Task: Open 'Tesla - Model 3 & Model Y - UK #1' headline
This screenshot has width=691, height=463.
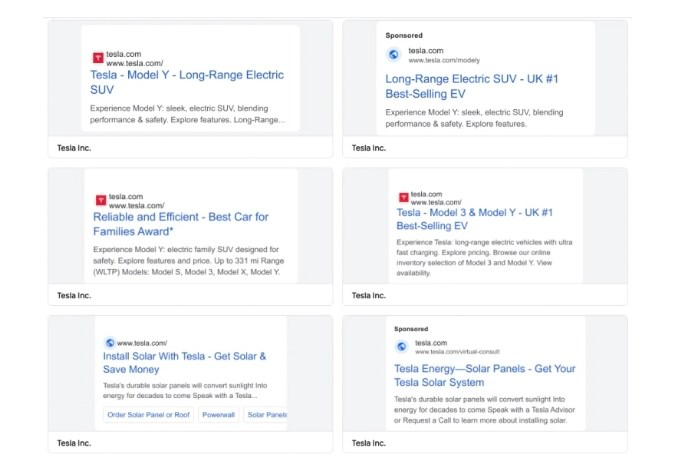Action: (475, 219)
